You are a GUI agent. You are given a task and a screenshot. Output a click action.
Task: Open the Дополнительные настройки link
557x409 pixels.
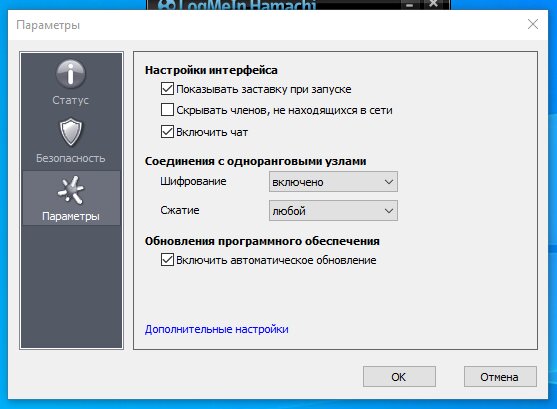click(x=217, y=329)
